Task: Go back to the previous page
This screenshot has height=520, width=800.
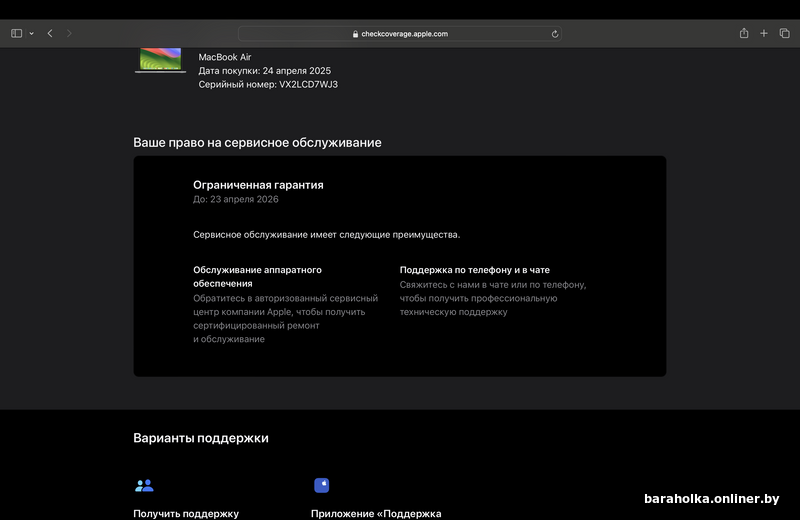Action: [50, 33]
